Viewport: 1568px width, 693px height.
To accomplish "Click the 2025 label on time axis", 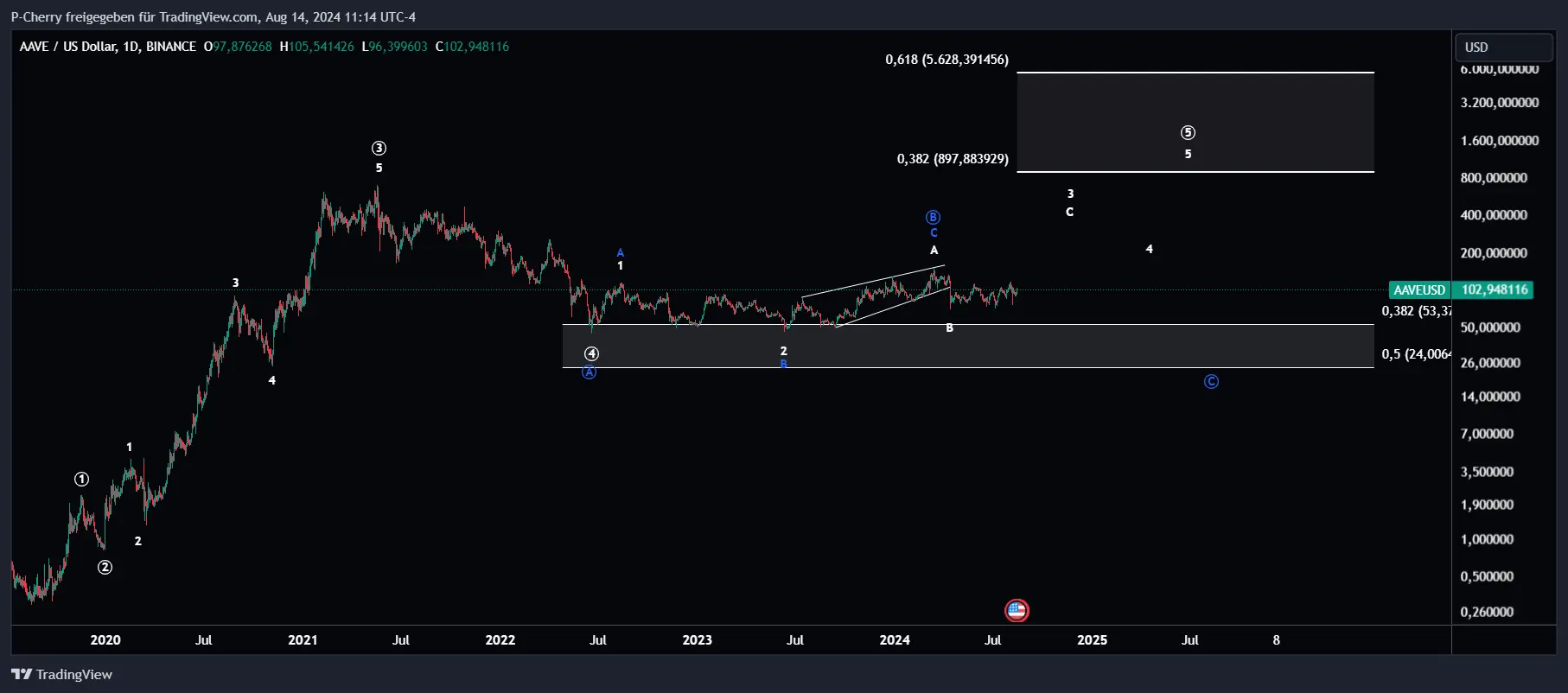I will tap(1093, 640).
